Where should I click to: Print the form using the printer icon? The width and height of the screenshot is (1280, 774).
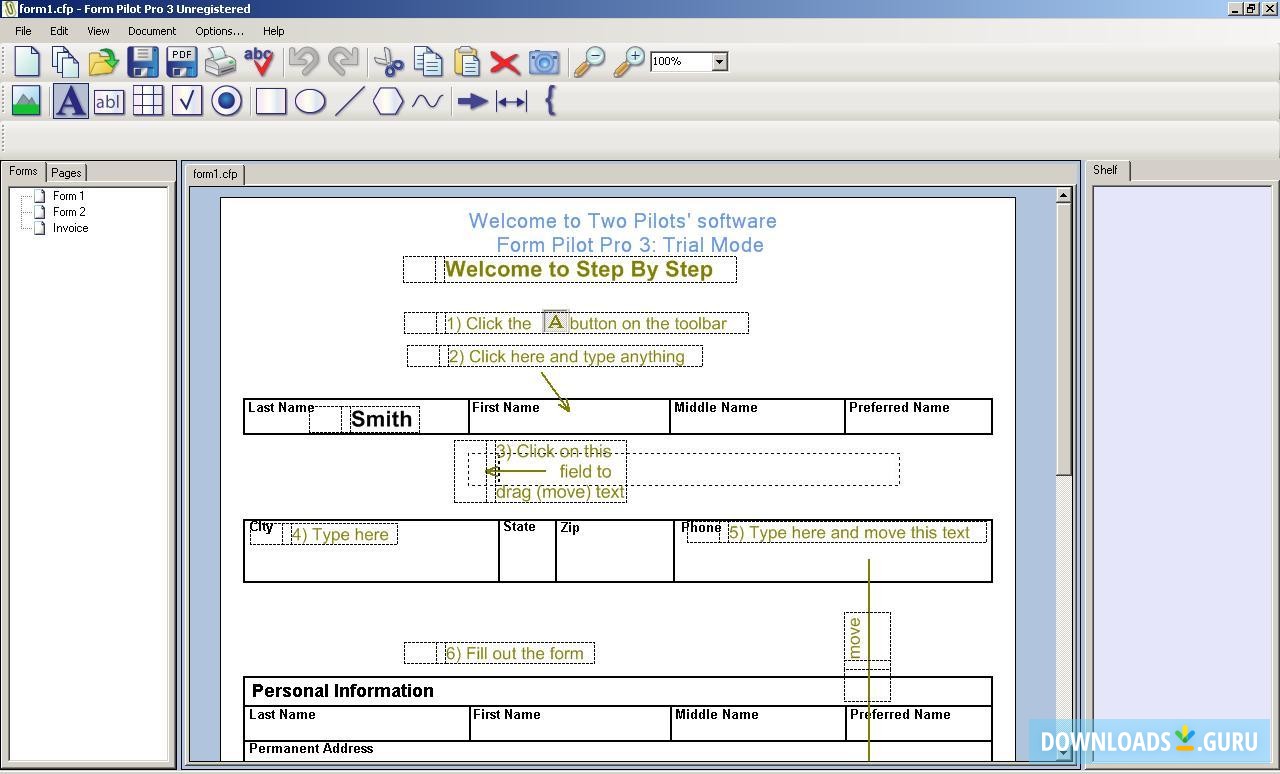pyautogui.click(x=220, y=62)
